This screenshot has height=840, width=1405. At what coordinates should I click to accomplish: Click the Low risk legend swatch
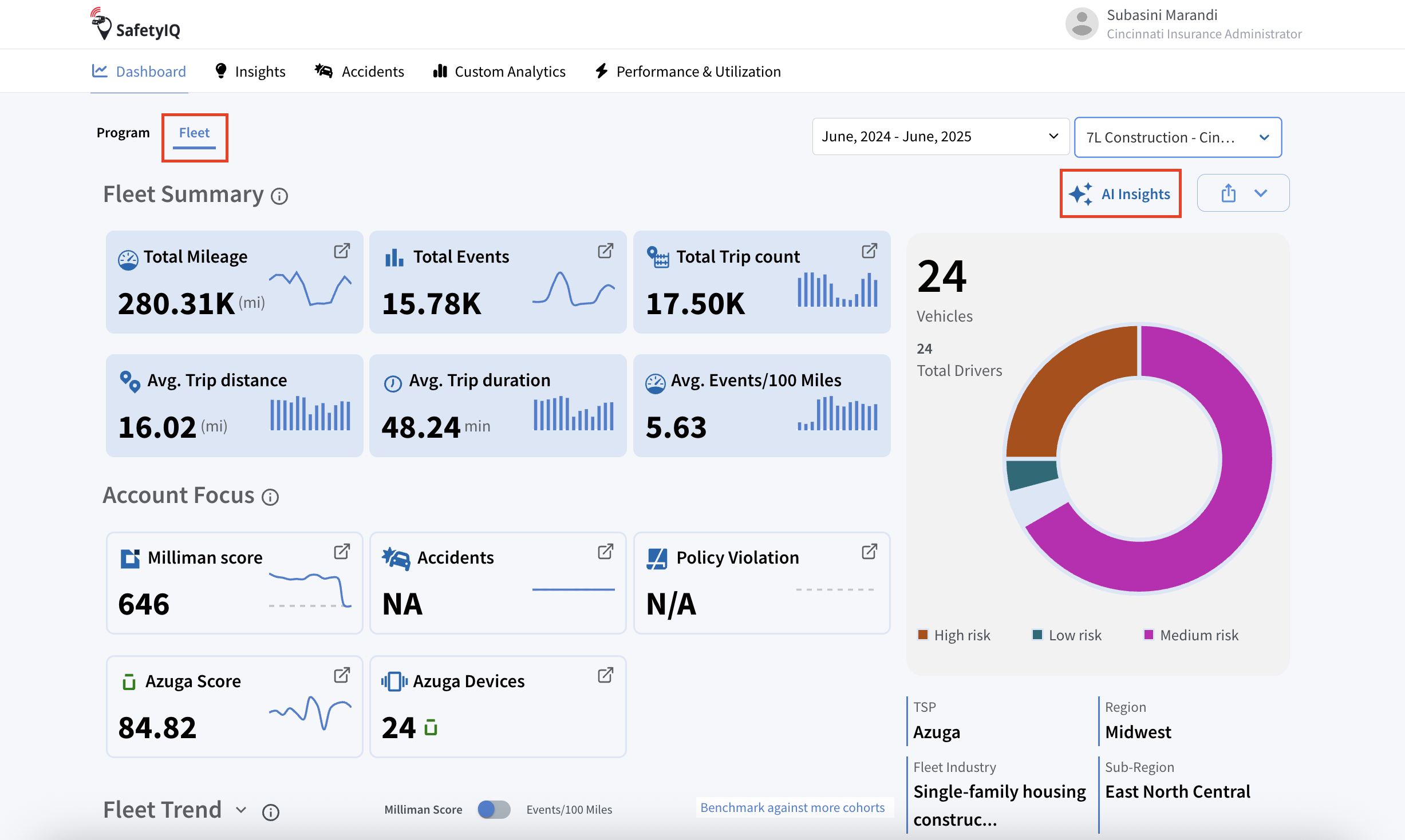point(1037,635)
